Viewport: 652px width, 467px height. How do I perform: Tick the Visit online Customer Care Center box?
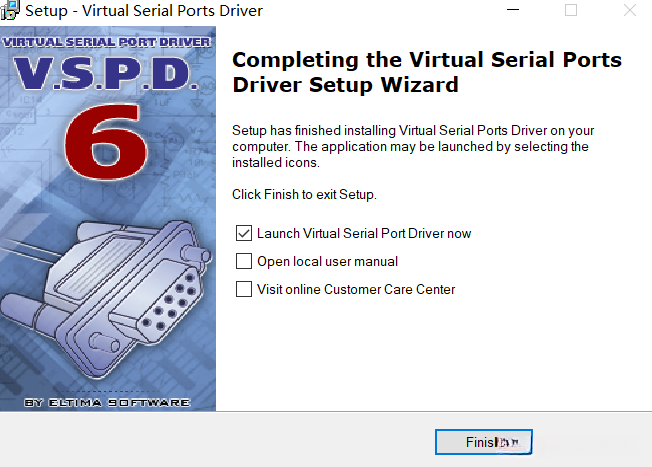click(243, 289)
